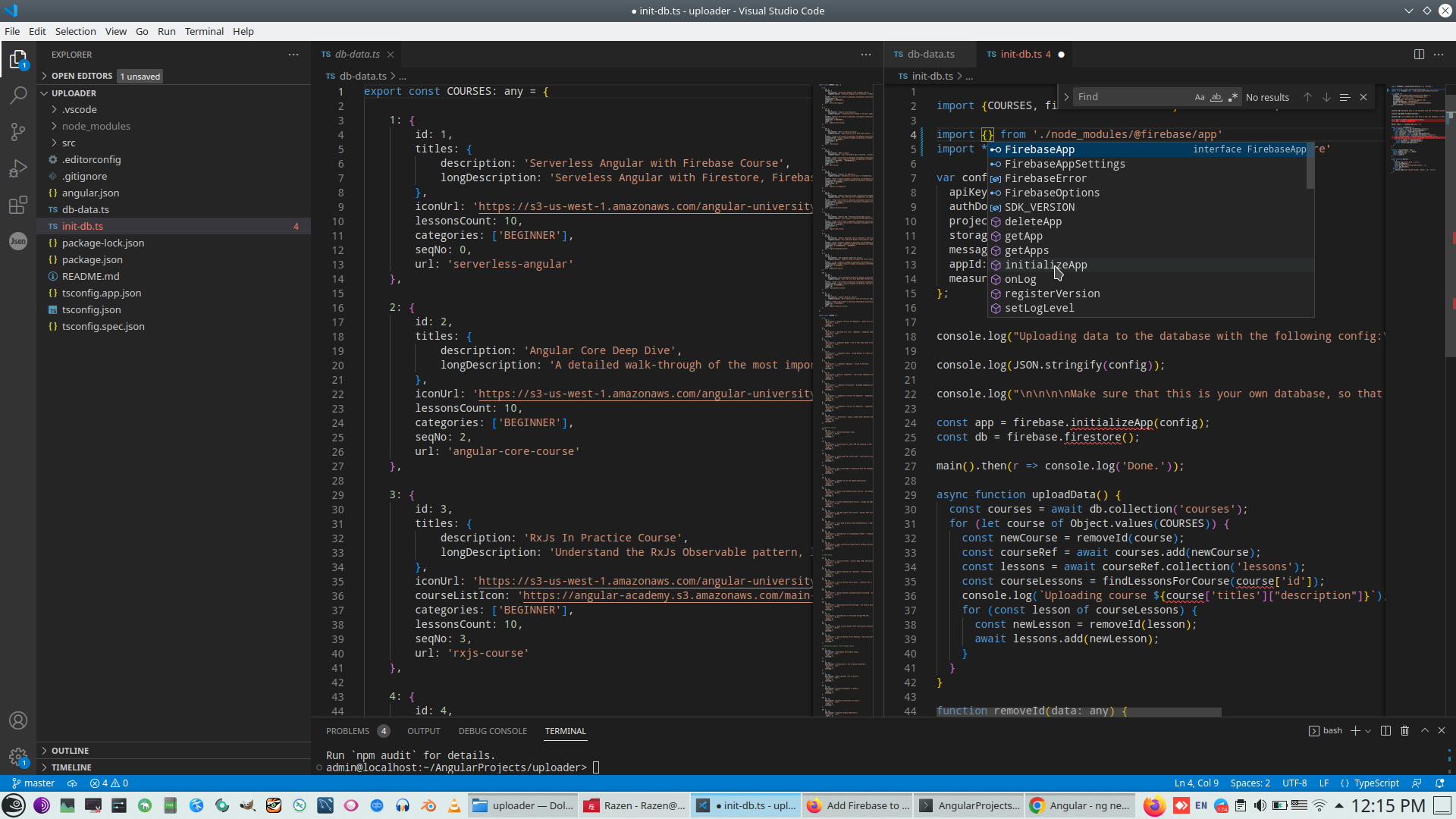Switch to the PROBLEMS panel tab
Viewport: 1456px width, 819px height.
347,731
